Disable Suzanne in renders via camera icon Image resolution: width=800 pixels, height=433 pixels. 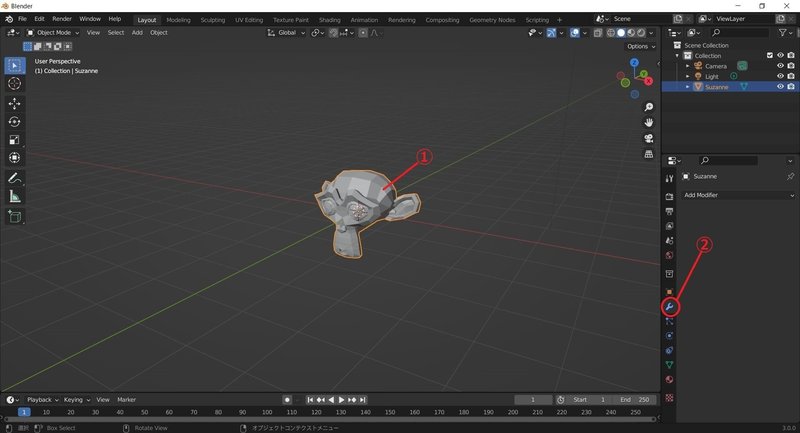(x=791, y=87)
